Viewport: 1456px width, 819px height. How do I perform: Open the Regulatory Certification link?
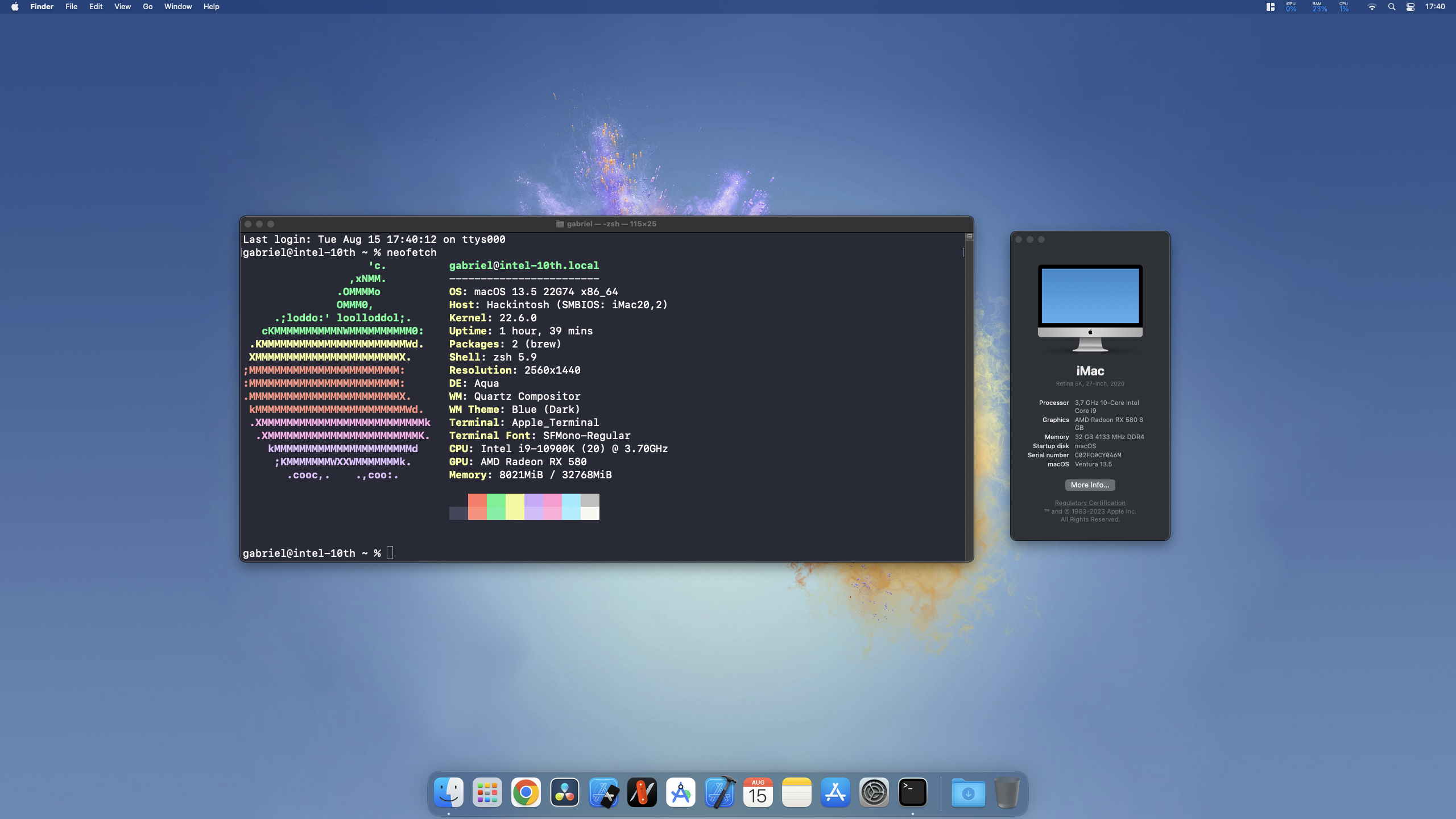tap(1089, 503)
